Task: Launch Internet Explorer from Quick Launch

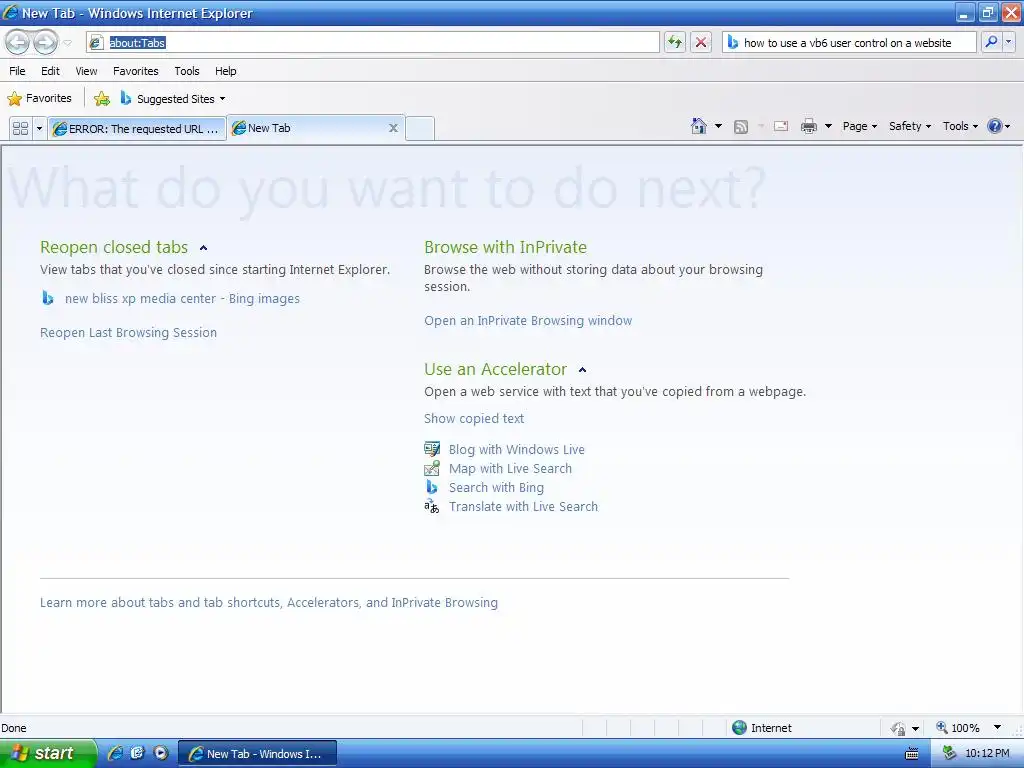Action: (115, 753)
